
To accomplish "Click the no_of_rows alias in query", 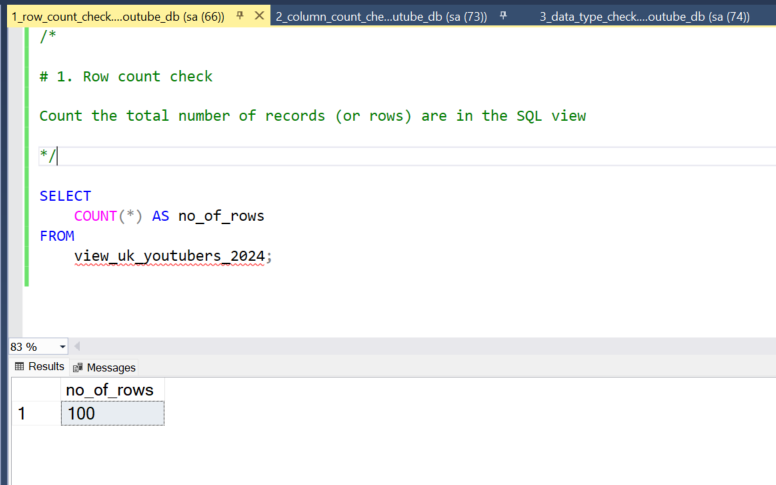I will point(220,216).
